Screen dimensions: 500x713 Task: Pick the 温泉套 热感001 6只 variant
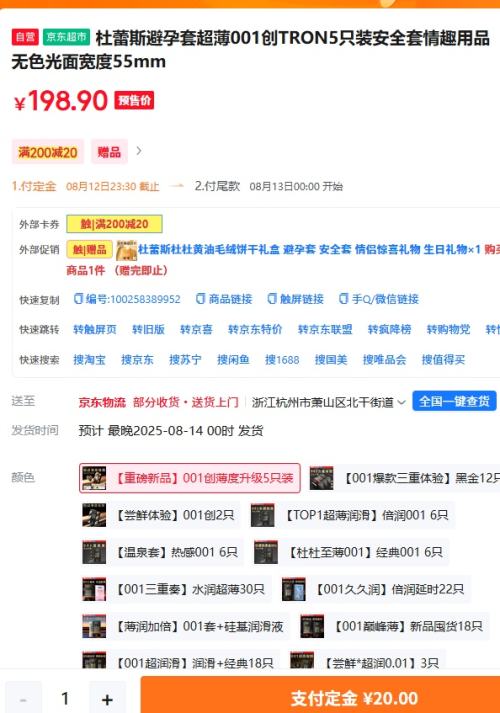click(161, 552)
